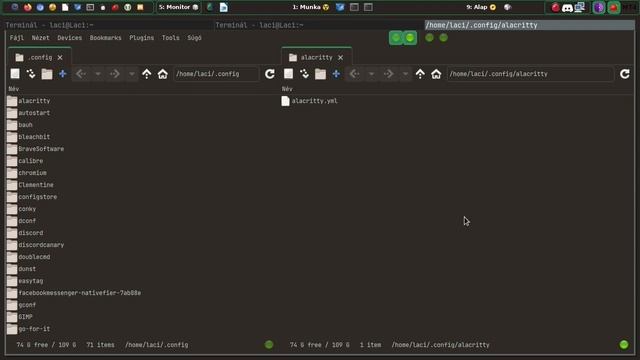
Task: Click left panel path bar /home/laci/.config
Action: coord(216,74)
